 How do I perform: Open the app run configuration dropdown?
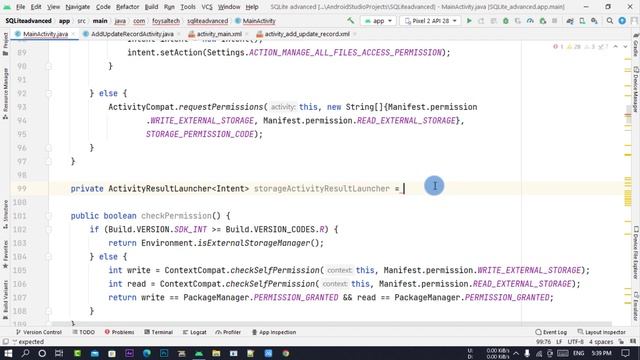point(378,20)
